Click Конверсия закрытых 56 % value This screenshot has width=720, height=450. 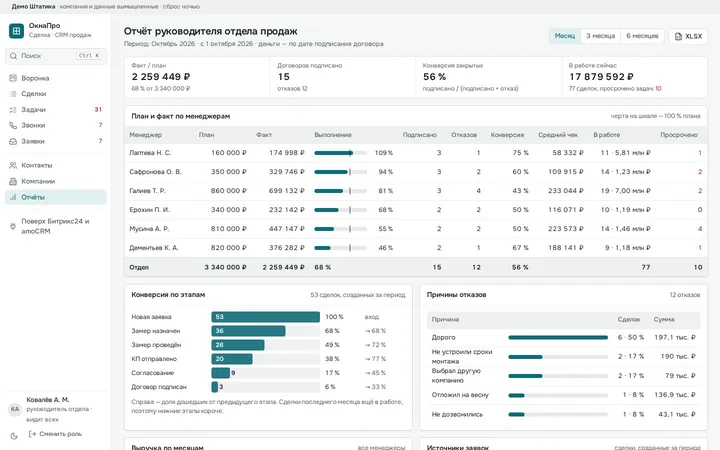click(434, 77)
